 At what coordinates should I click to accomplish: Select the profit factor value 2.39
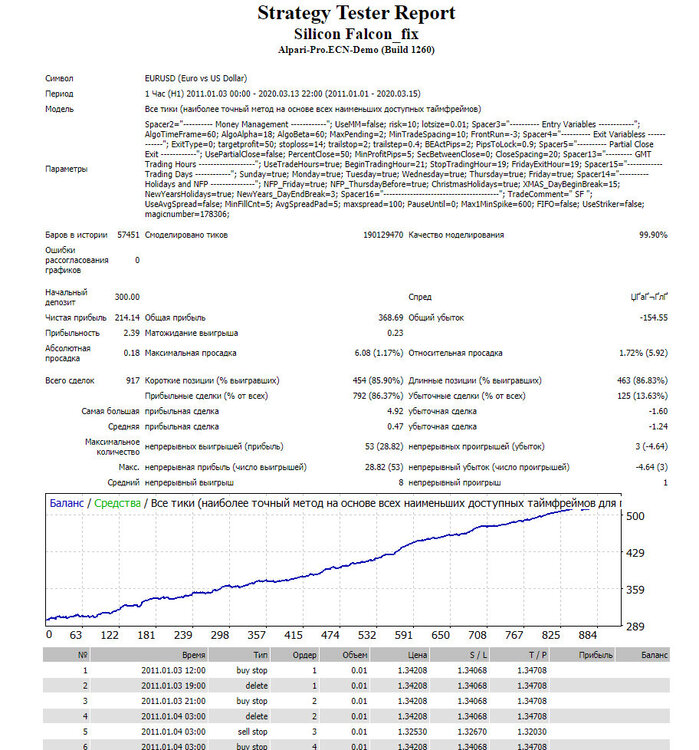tap(132, 333)
